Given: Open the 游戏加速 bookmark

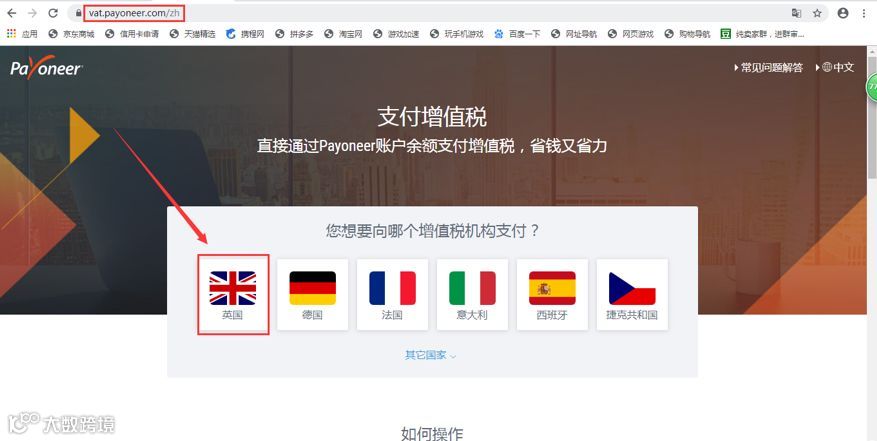Looking at the screenshot, I should 397,34.
